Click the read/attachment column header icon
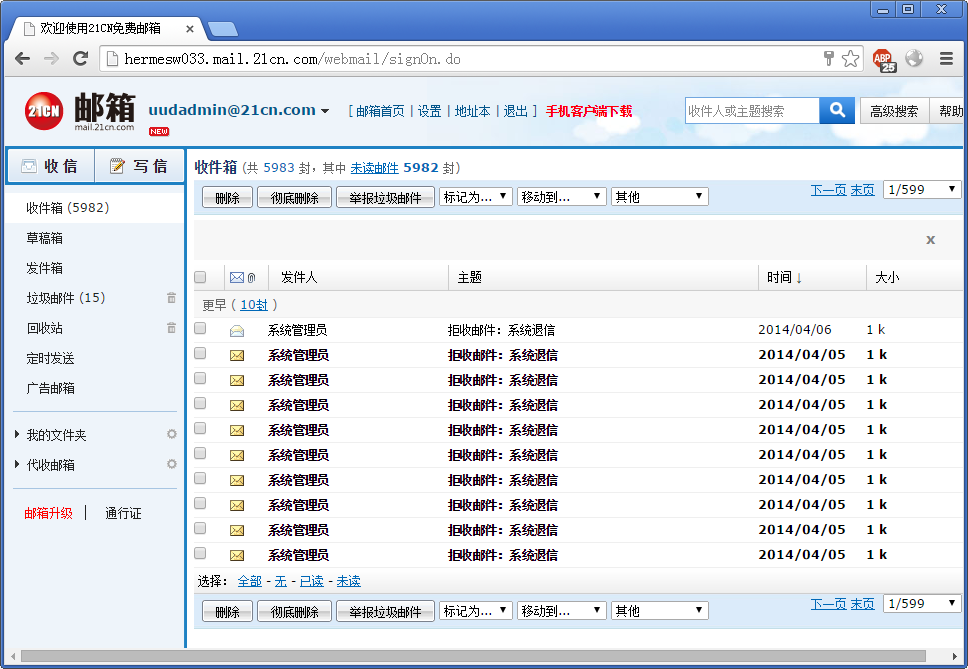The image size is (968, 669). 243,278
